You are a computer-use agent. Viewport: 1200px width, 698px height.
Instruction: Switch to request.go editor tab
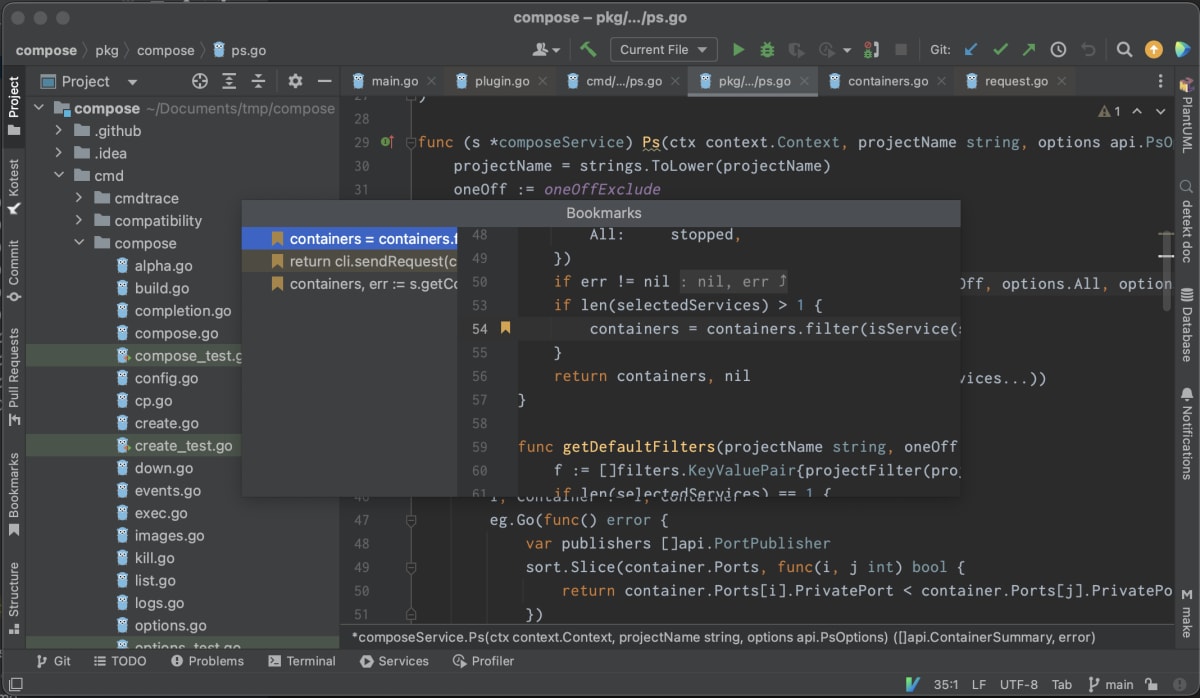(x=1017, y=81)
